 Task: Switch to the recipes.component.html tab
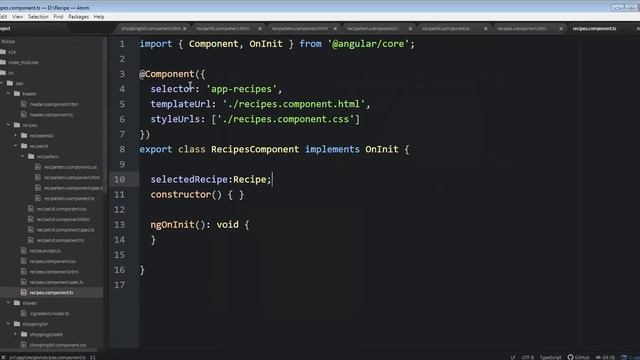522,29
